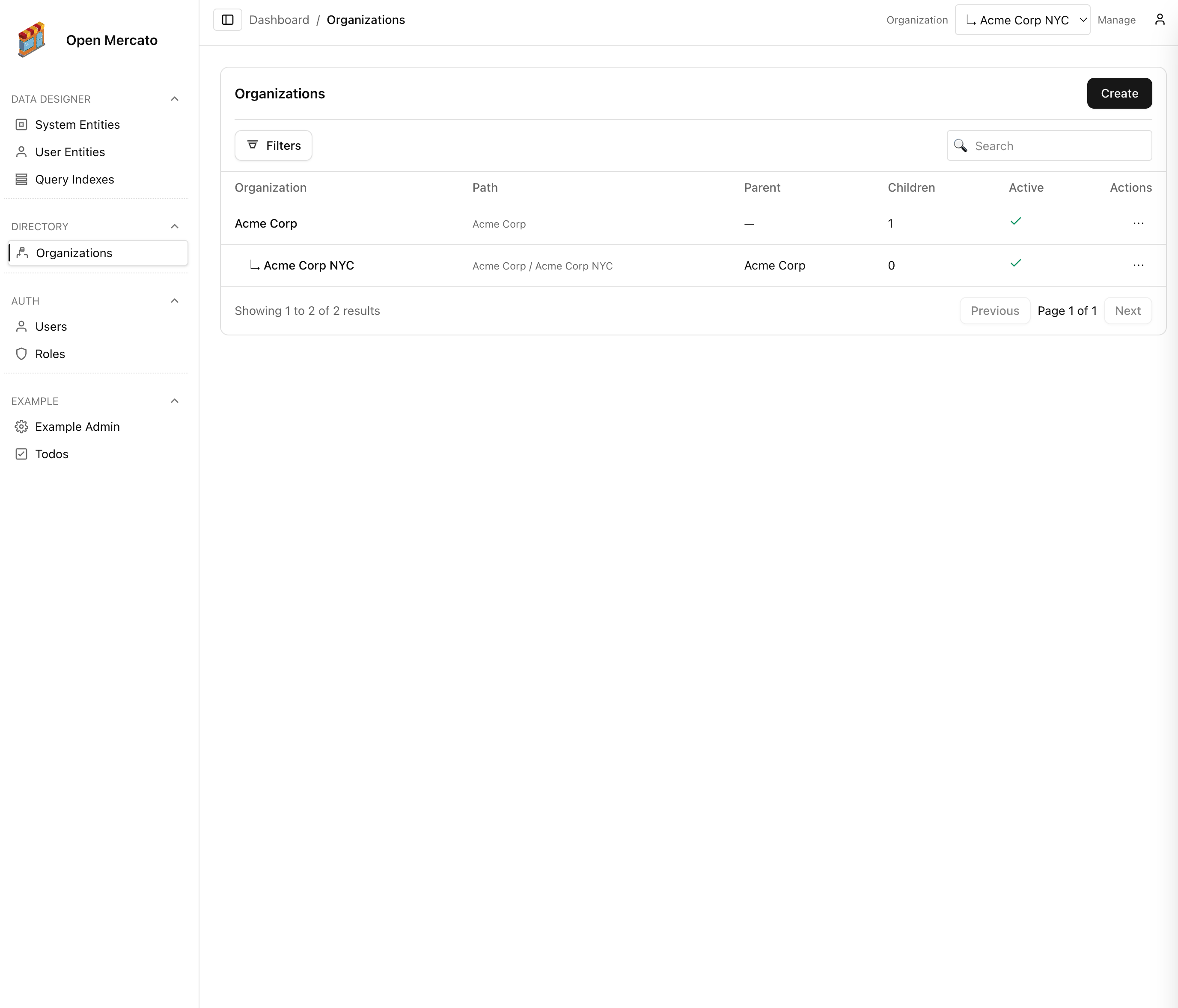The image size is (1178, 1008).
Task: Click Manage next to the organization selector
Action: [x=1116, y=19]
